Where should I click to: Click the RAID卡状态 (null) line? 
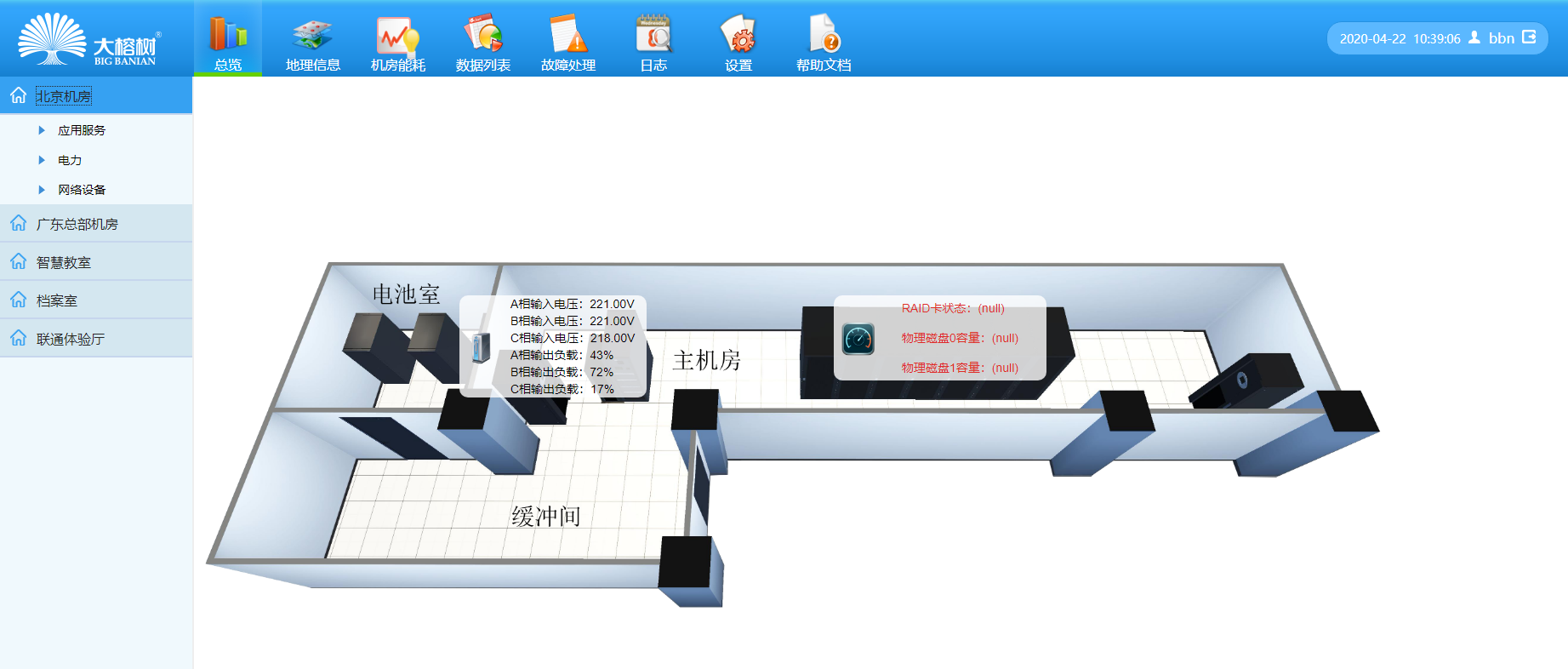point(953,308)
